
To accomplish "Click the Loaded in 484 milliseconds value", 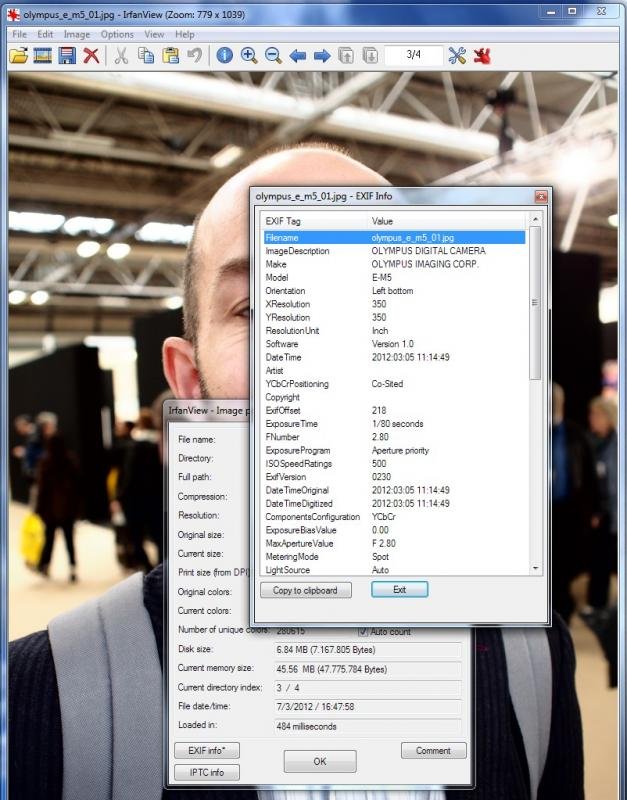I will click(367, 726).
